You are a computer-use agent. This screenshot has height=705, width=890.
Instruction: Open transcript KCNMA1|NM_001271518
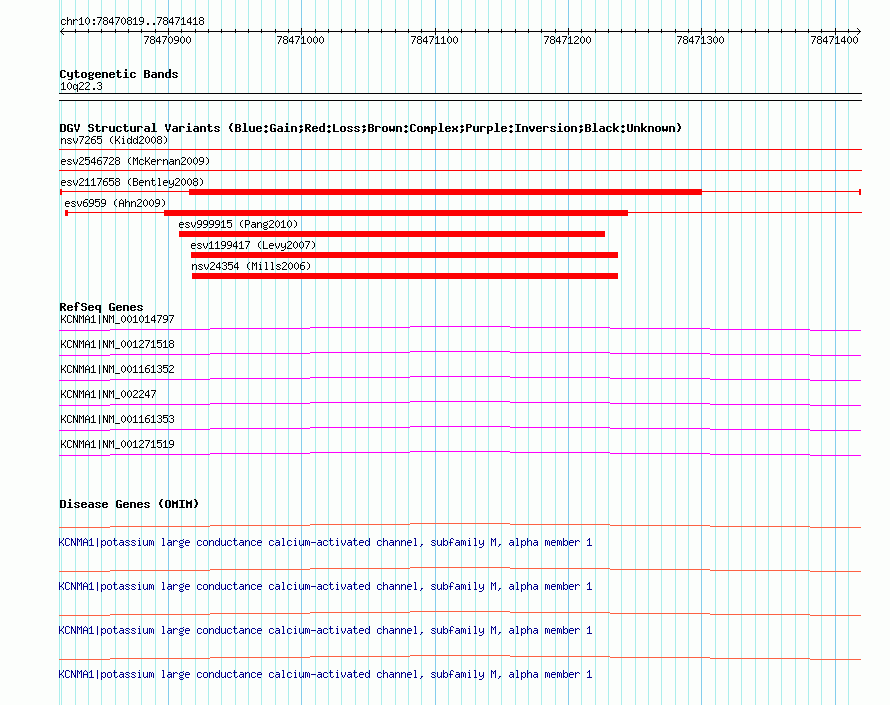click(117, 345)
